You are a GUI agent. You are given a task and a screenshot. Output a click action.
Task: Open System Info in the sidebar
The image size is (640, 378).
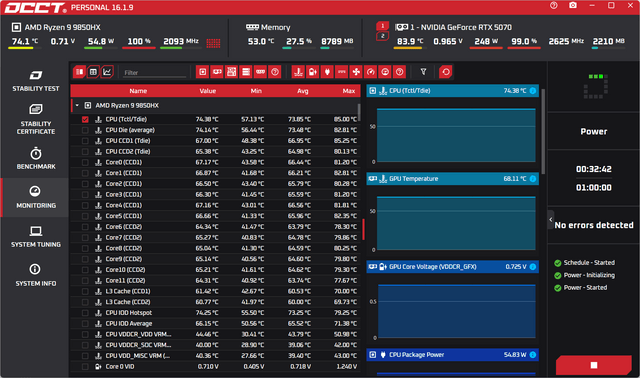(36, 275)
